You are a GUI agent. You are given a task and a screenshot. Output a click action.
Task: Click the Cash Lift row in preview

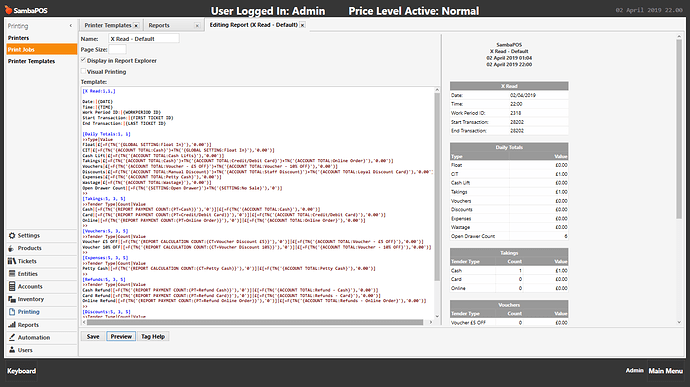(509, 183)
